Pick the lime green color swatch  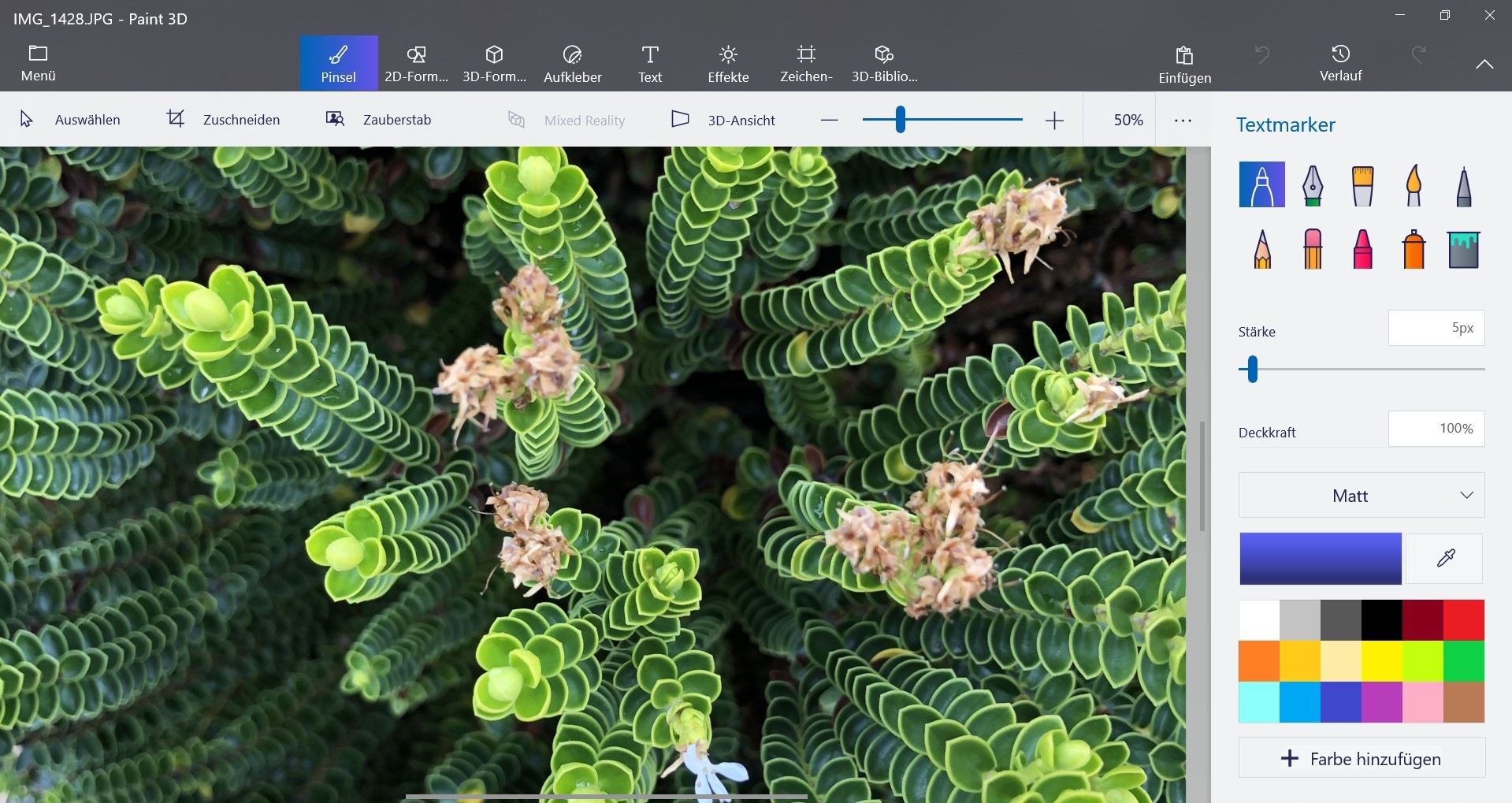pyautogui.click(x=1423, y=661)
